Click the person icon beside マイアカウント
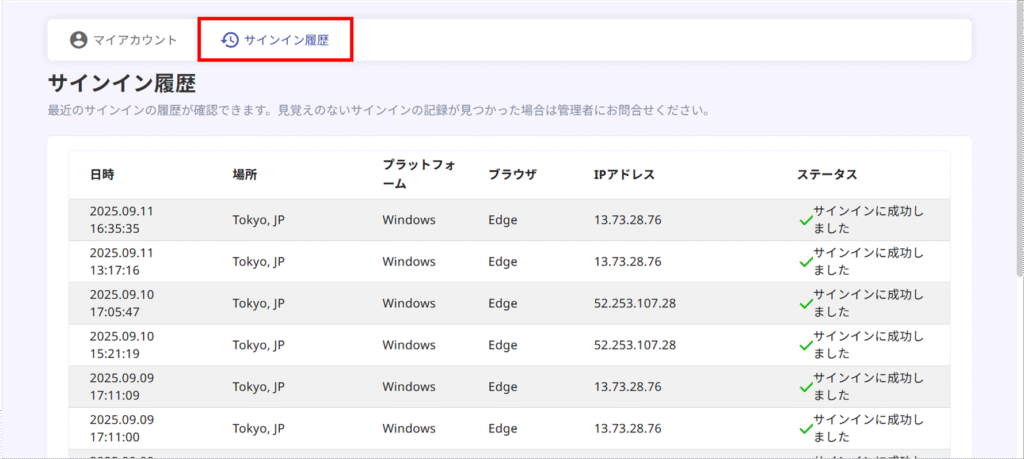Viewport: 1024px width, 459px height. click(x=79, y=40)
